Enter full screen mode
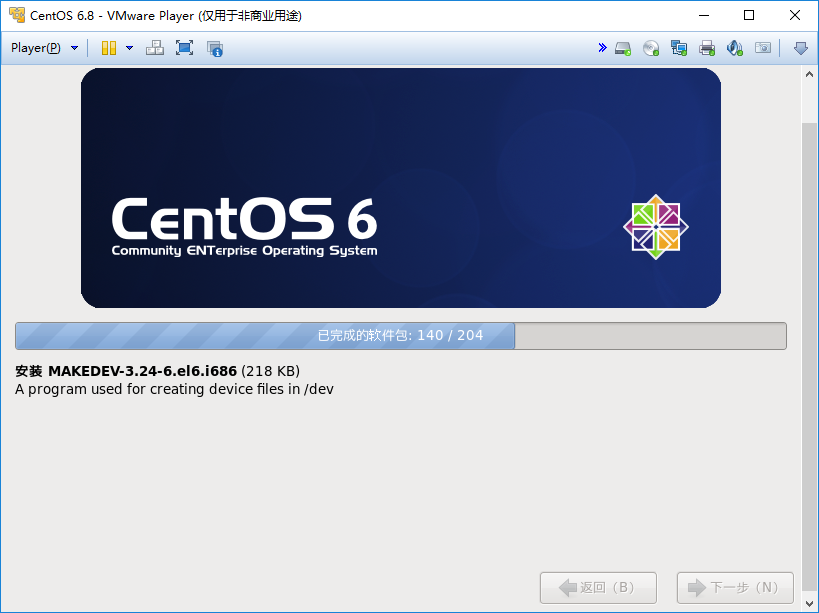 pyautogui.click(x=184, y=48)
